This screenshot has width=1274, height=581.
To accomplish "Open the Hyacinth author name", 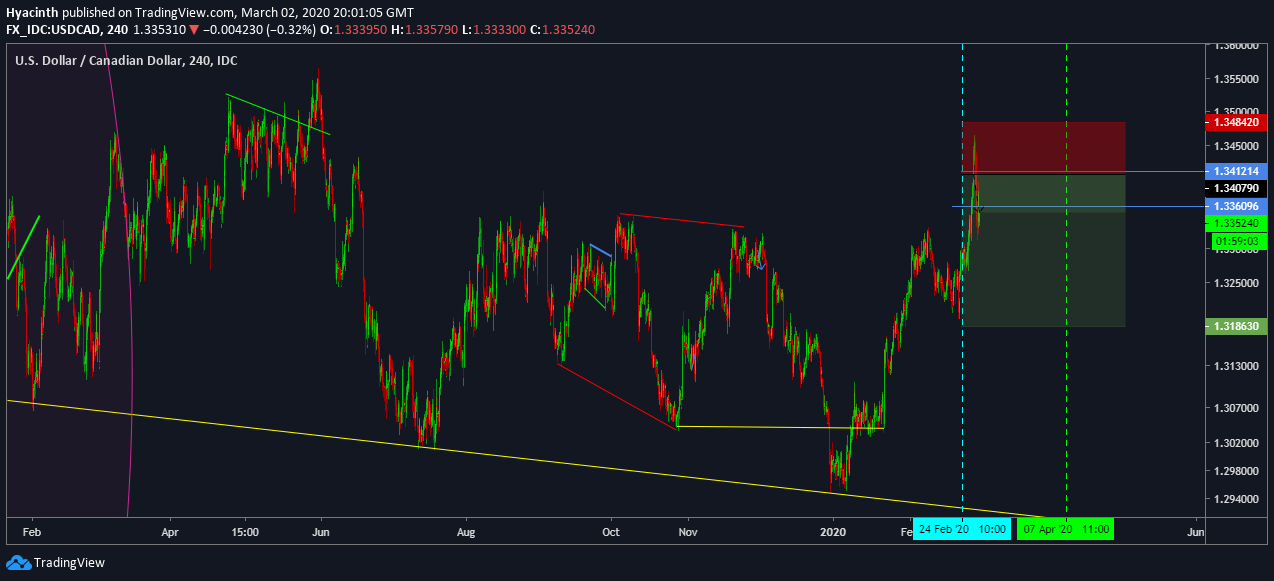I will point(31,11).
